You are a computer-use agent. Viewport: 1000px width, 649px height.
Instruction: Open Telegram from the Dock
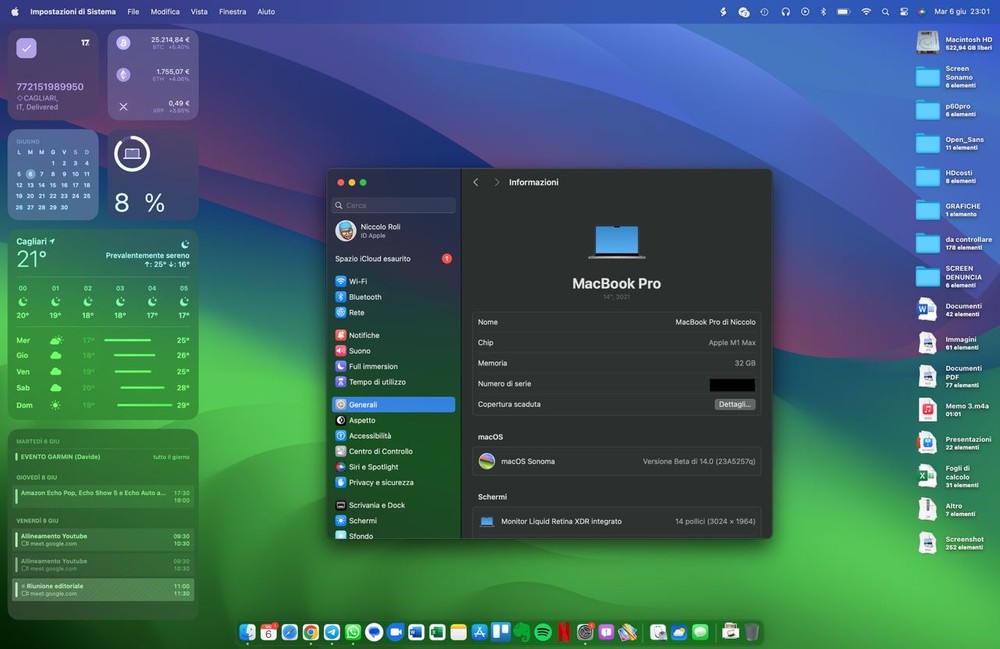(x=332, y=632)
